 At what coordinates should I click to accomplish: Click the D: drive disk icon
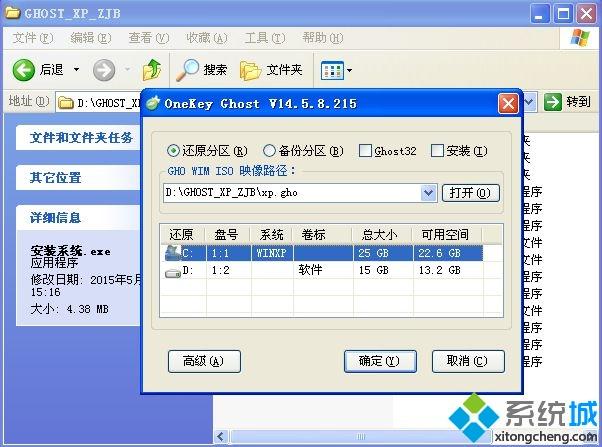pyautogui.click(x=173, y=273)
